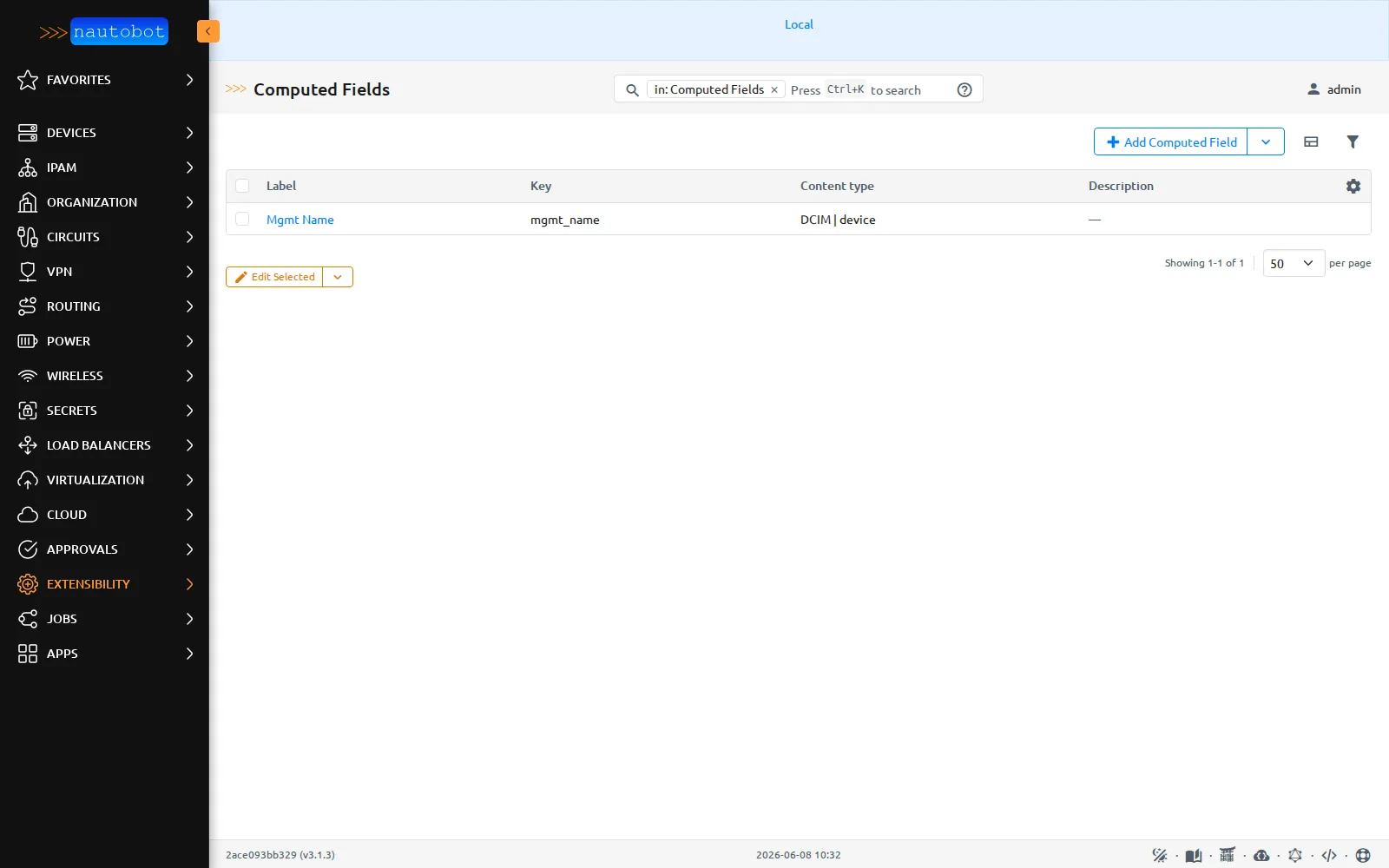
Task: Click the Organization building icon
Action: coord(28,202)
